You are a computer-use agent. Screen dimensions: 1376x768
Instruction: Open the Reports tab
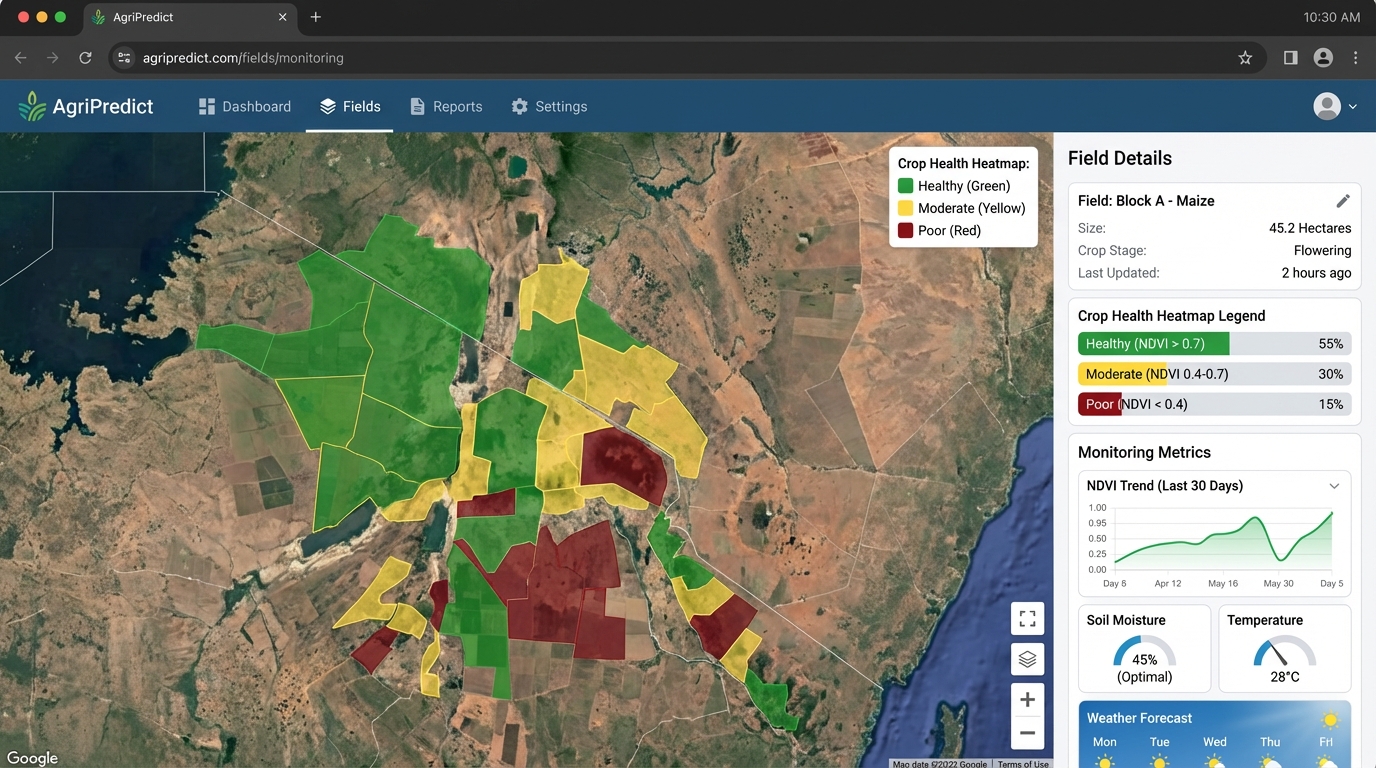[445, 107]
